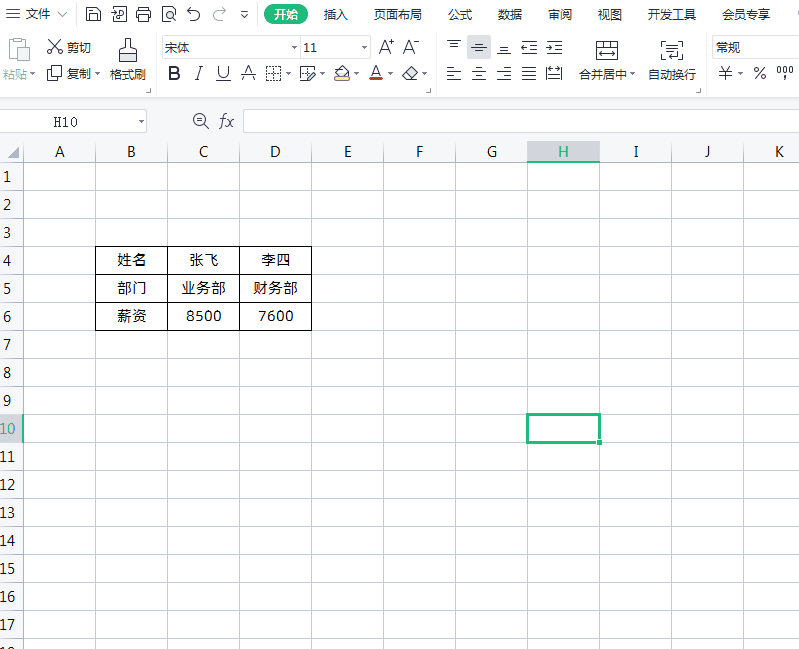Click the Print icon
This screenshot has width=799, height=649.
(x=143, y=14)
